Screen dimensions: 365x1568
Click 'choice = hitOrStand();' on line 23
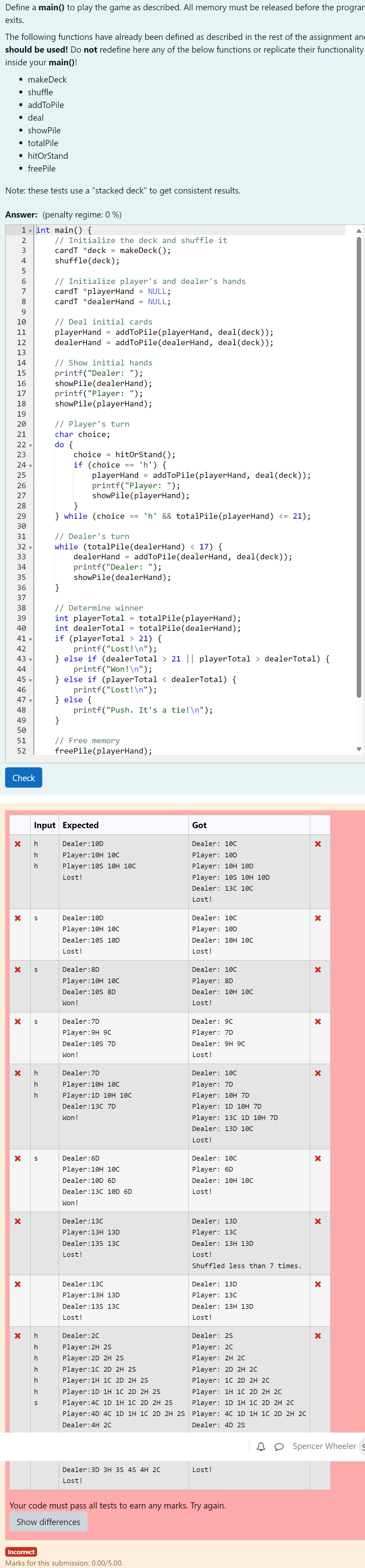124,455
